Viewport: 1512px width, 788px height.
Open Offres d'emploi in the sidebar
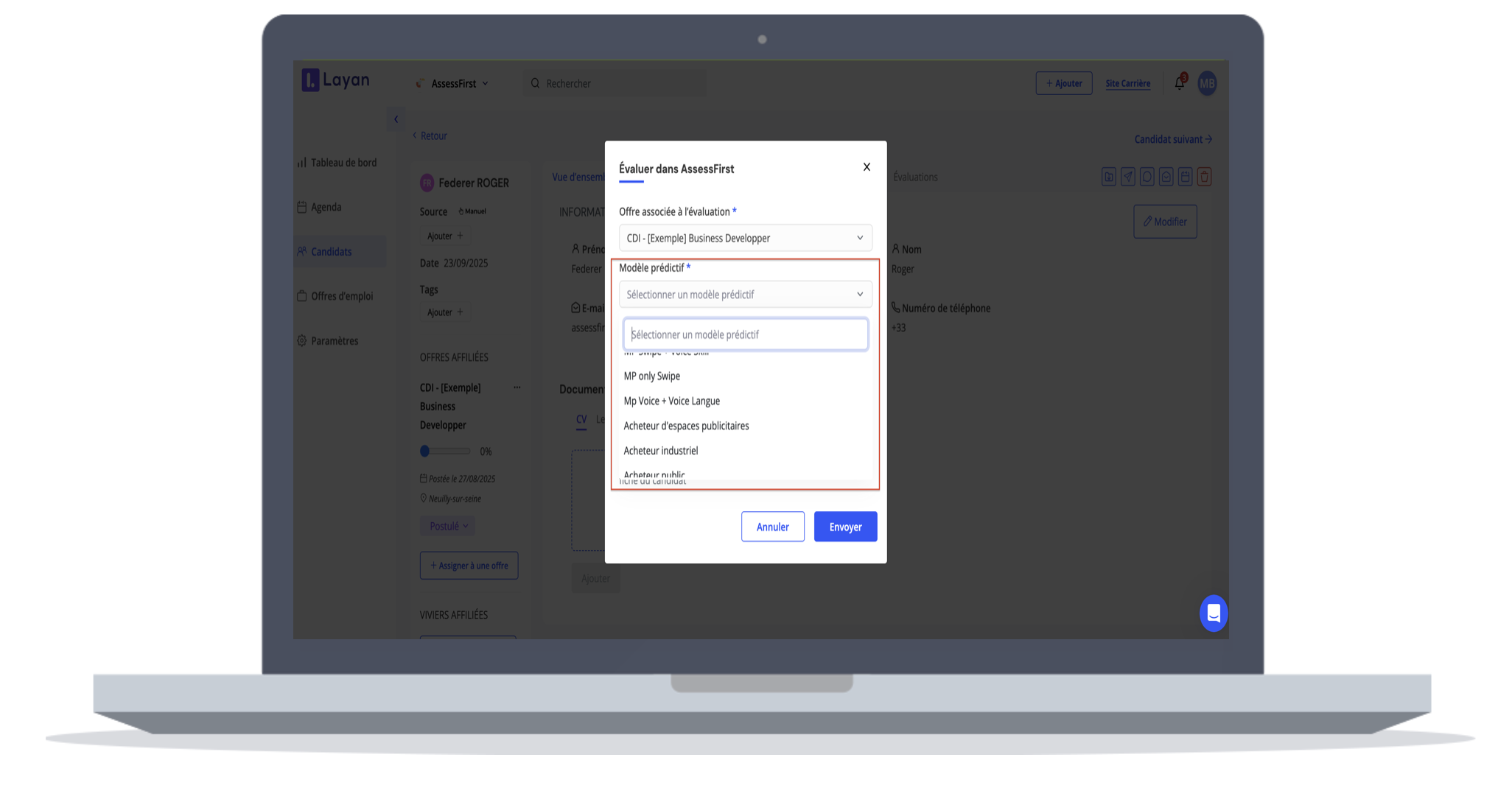click(336, 297)
